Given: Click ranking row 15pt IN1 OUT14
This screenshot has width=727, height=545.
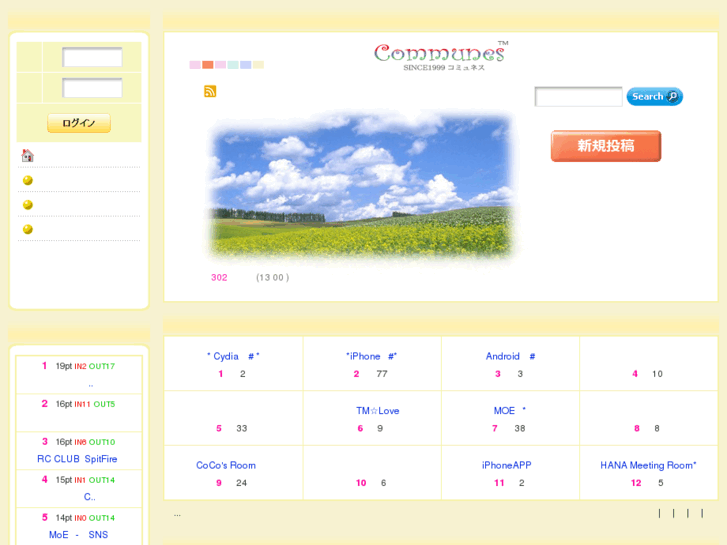Looking at the screenshot, I should (x=79, y=480).
